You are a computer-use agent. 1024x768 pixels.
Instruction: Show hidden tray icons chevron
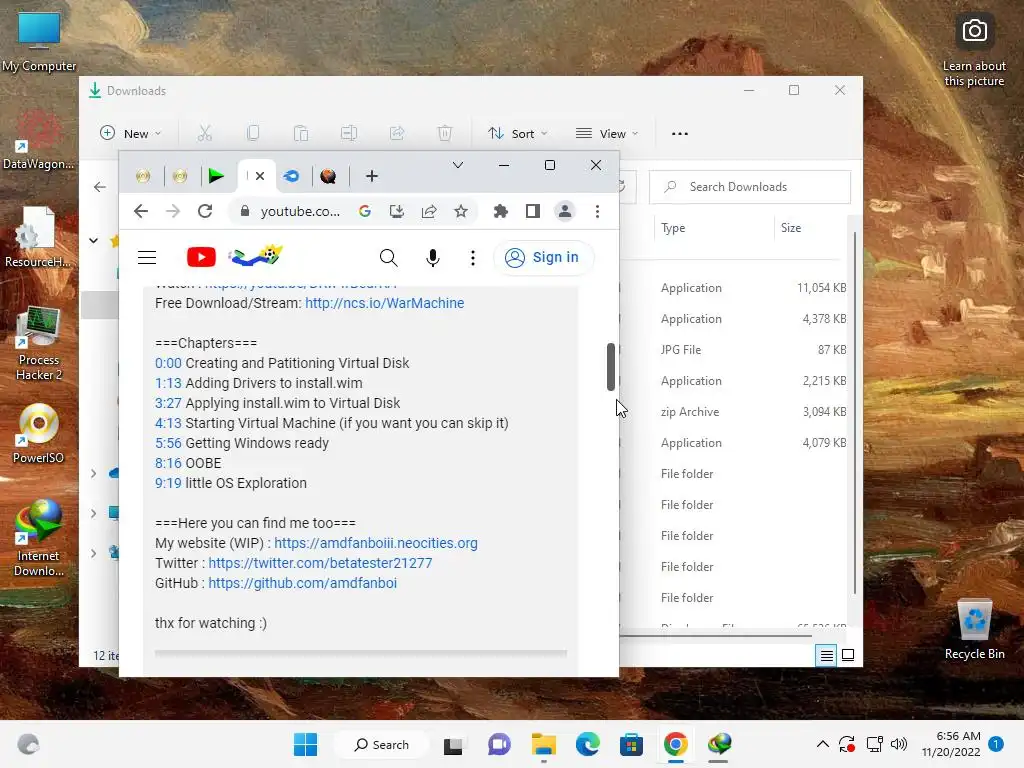click(x=823, y=744)
